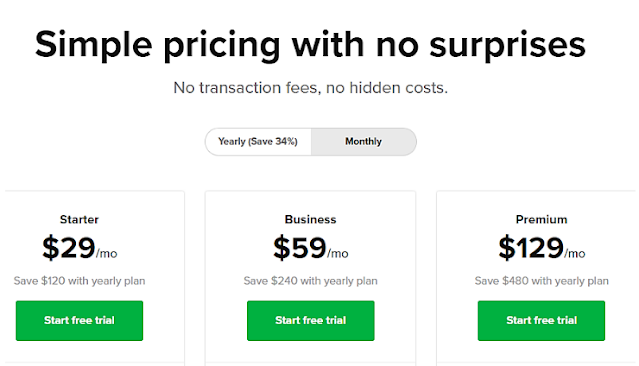Switch billing to Yearly (Save 34%)
This screenshot has width=639, height=366.
point(258,141)
